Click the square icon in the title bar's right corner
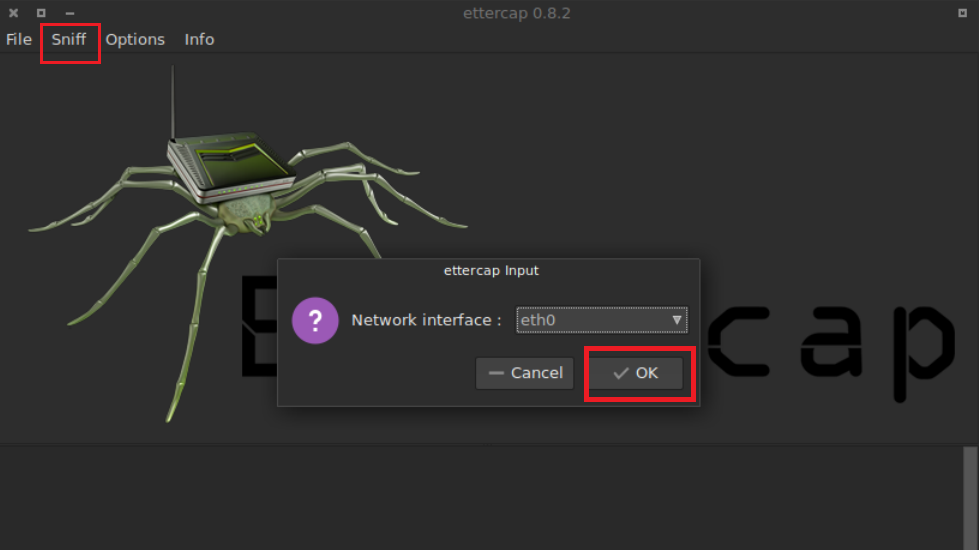979x550 pixels. pyautogui.click(x=962, y=12)
